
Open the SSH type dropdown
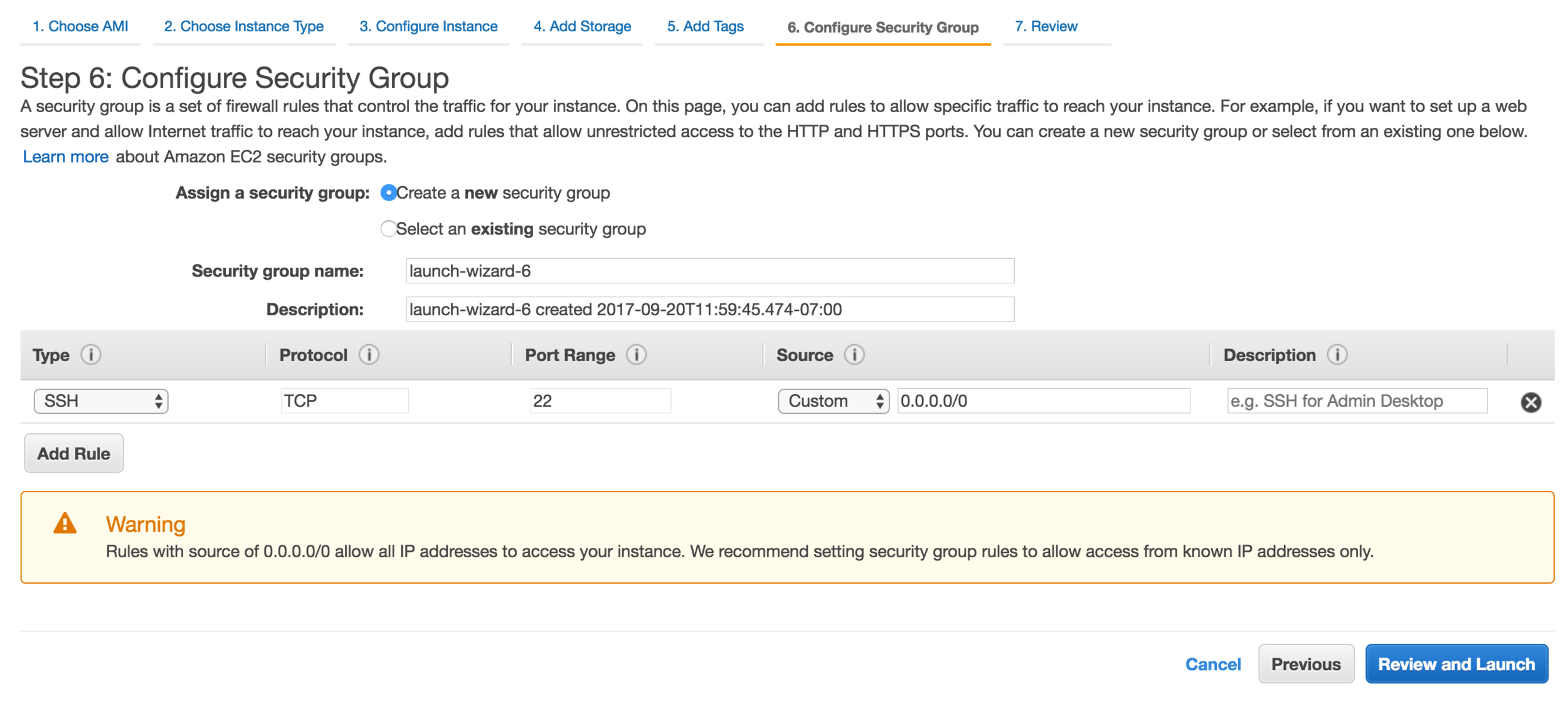point(101,401)
